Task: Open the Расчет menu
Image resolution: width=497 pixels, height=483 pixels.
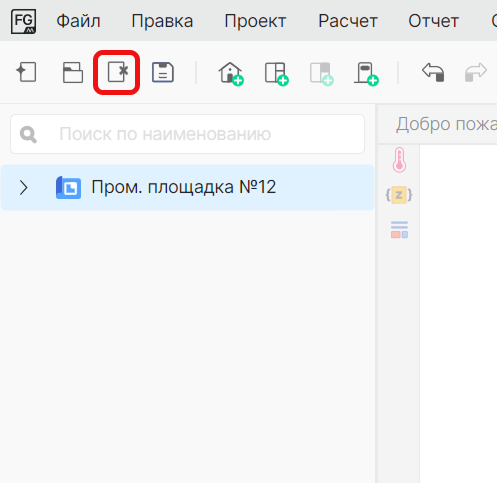Action: pyautogui.click(x=348, y=21)
